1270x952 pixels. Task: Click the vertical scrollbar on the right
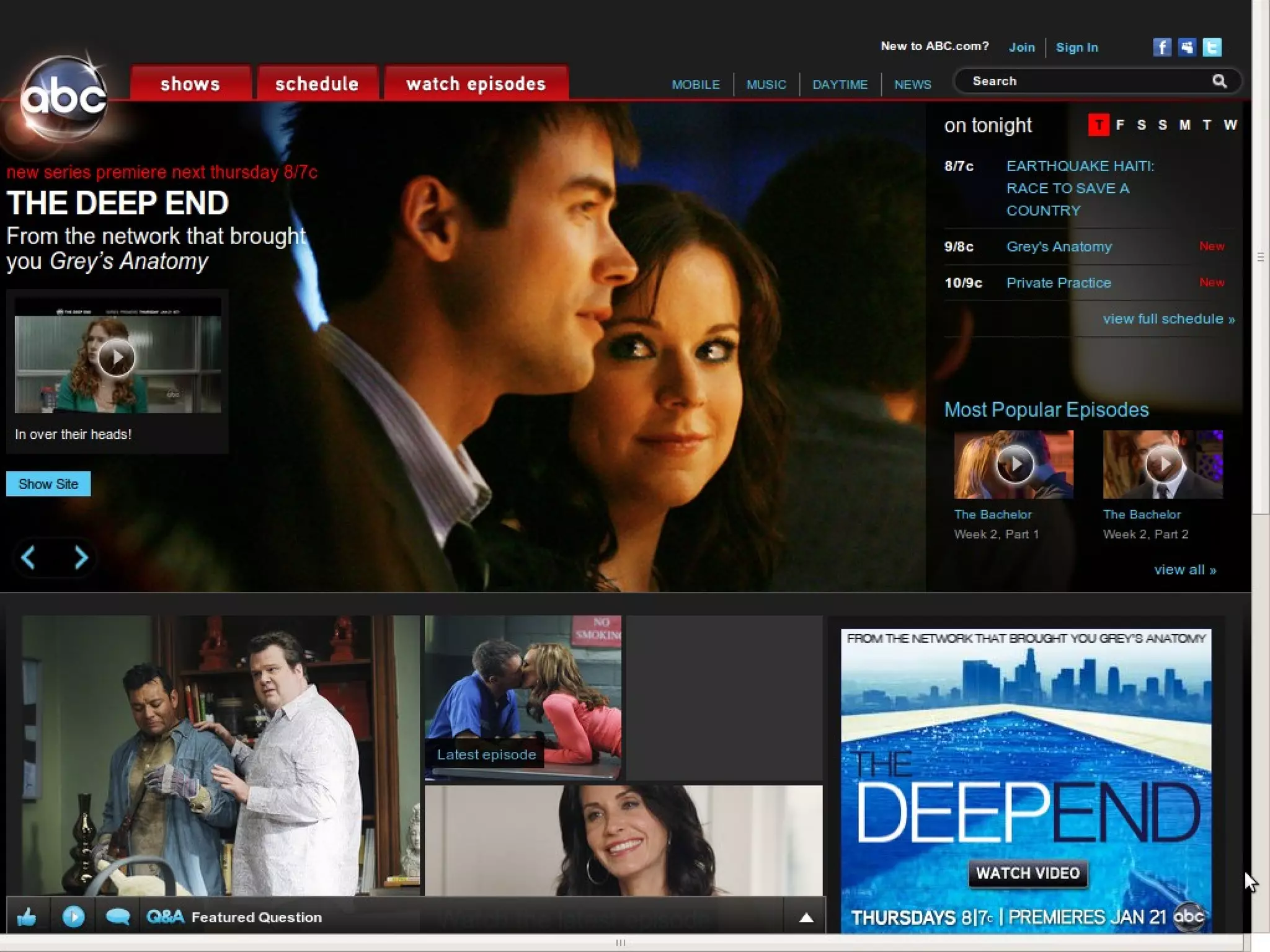tap(1260, 257)
